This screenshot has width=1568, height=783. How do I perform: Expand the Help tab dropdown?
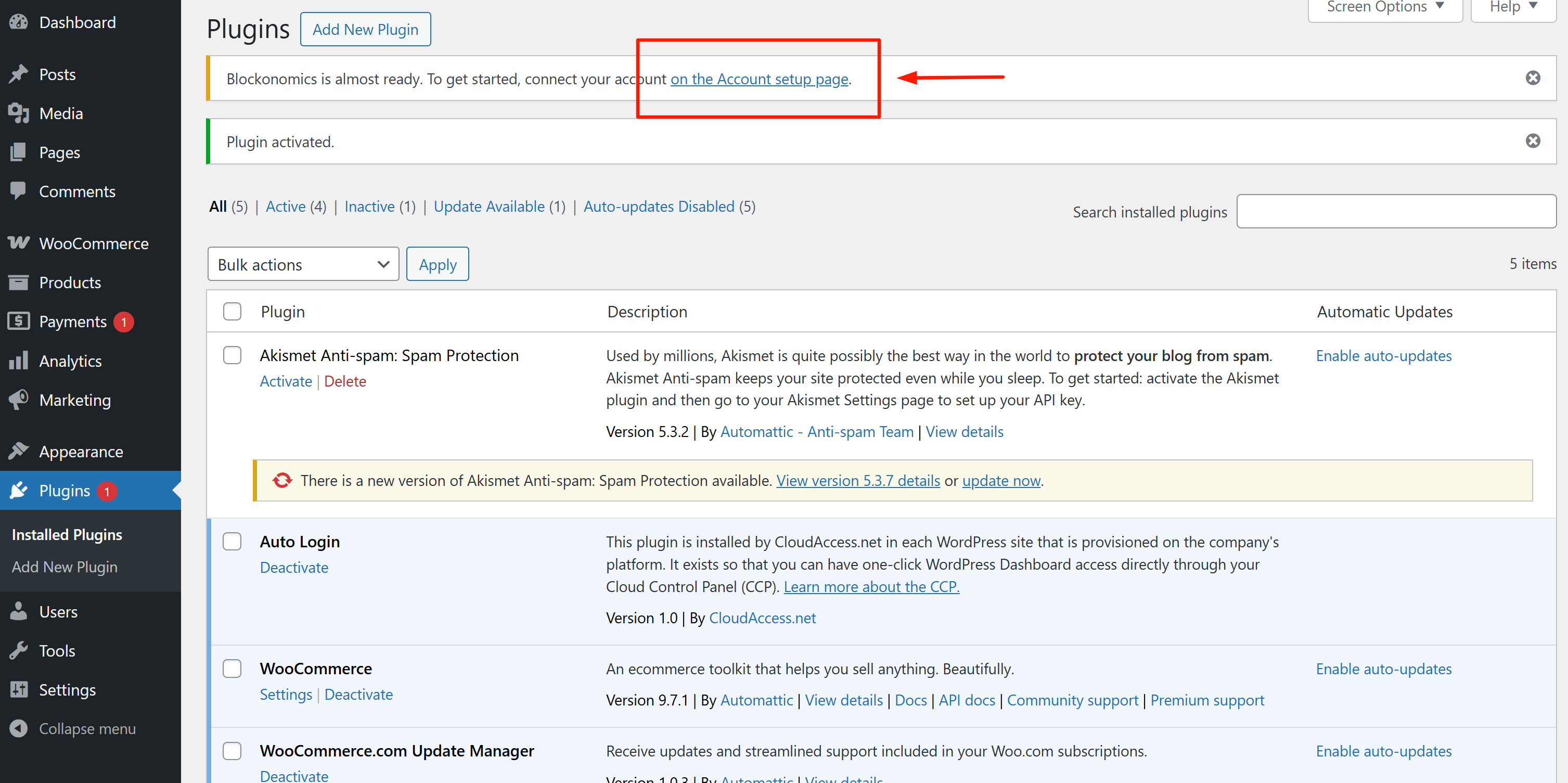point(1513,7)
